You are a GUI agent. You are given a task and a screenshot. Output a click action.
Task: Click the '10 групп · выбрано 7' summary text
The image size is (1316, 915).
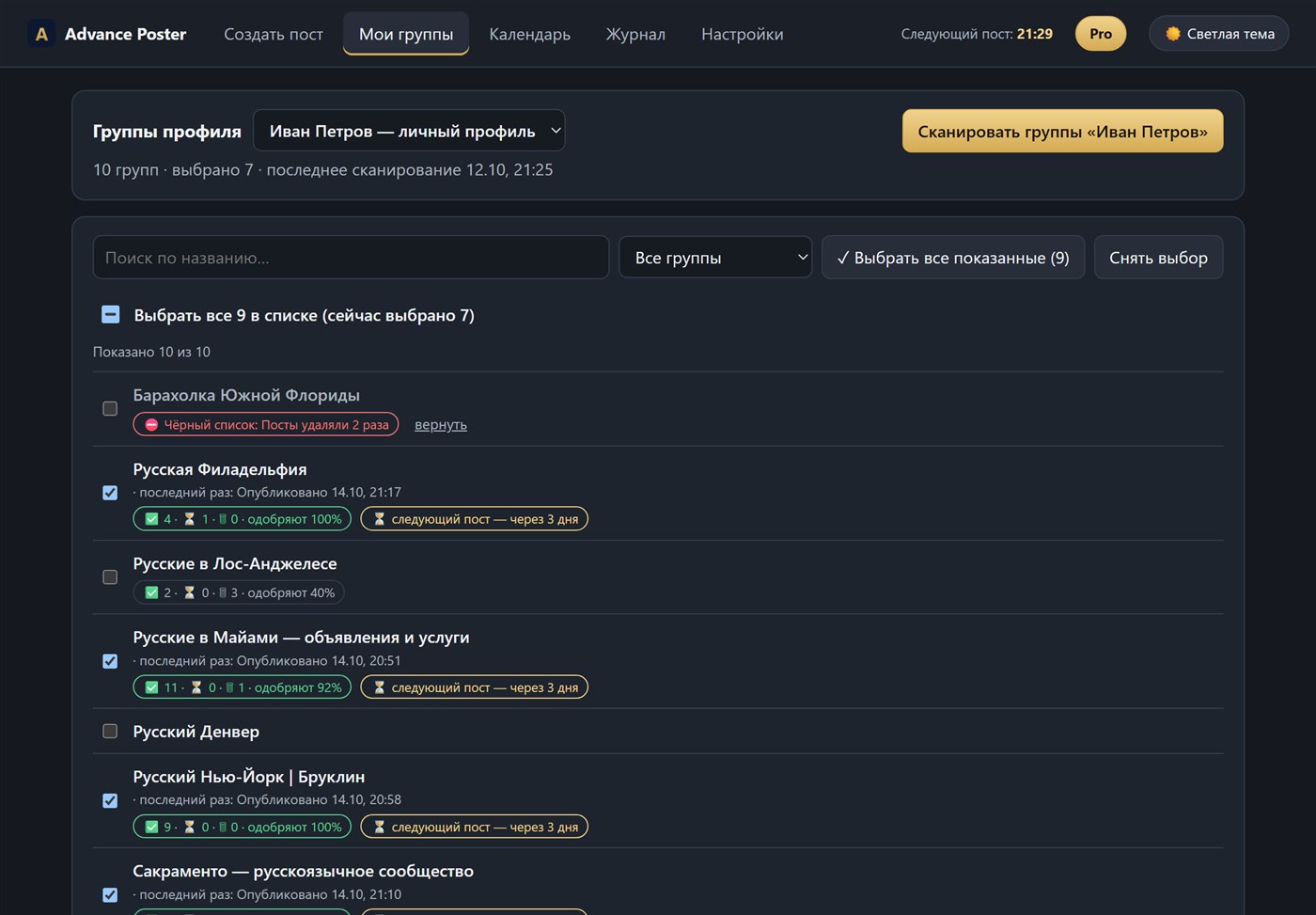click(173, 170)
